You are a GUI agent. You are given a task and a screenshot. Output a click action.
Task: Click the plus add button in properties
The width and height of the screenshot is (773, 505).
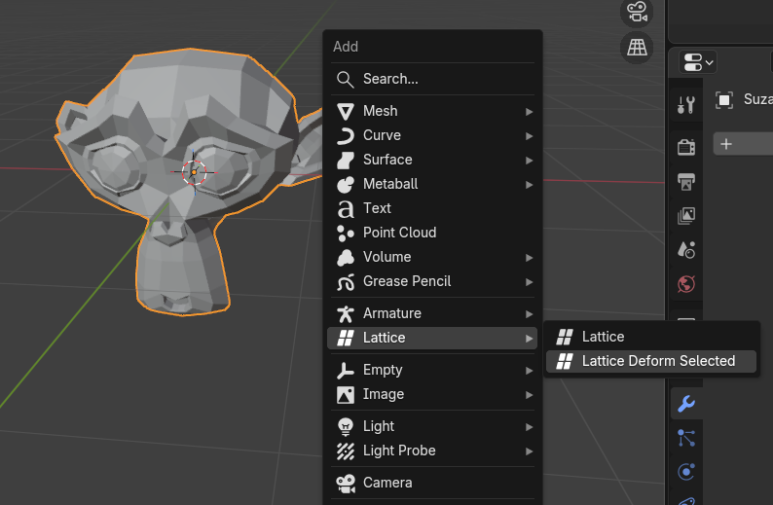click(726, 144)
